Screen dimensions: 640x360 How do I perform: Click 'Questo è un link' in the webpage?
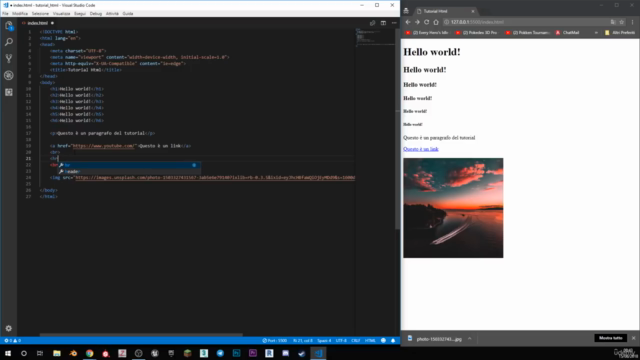tap(421, 149)
